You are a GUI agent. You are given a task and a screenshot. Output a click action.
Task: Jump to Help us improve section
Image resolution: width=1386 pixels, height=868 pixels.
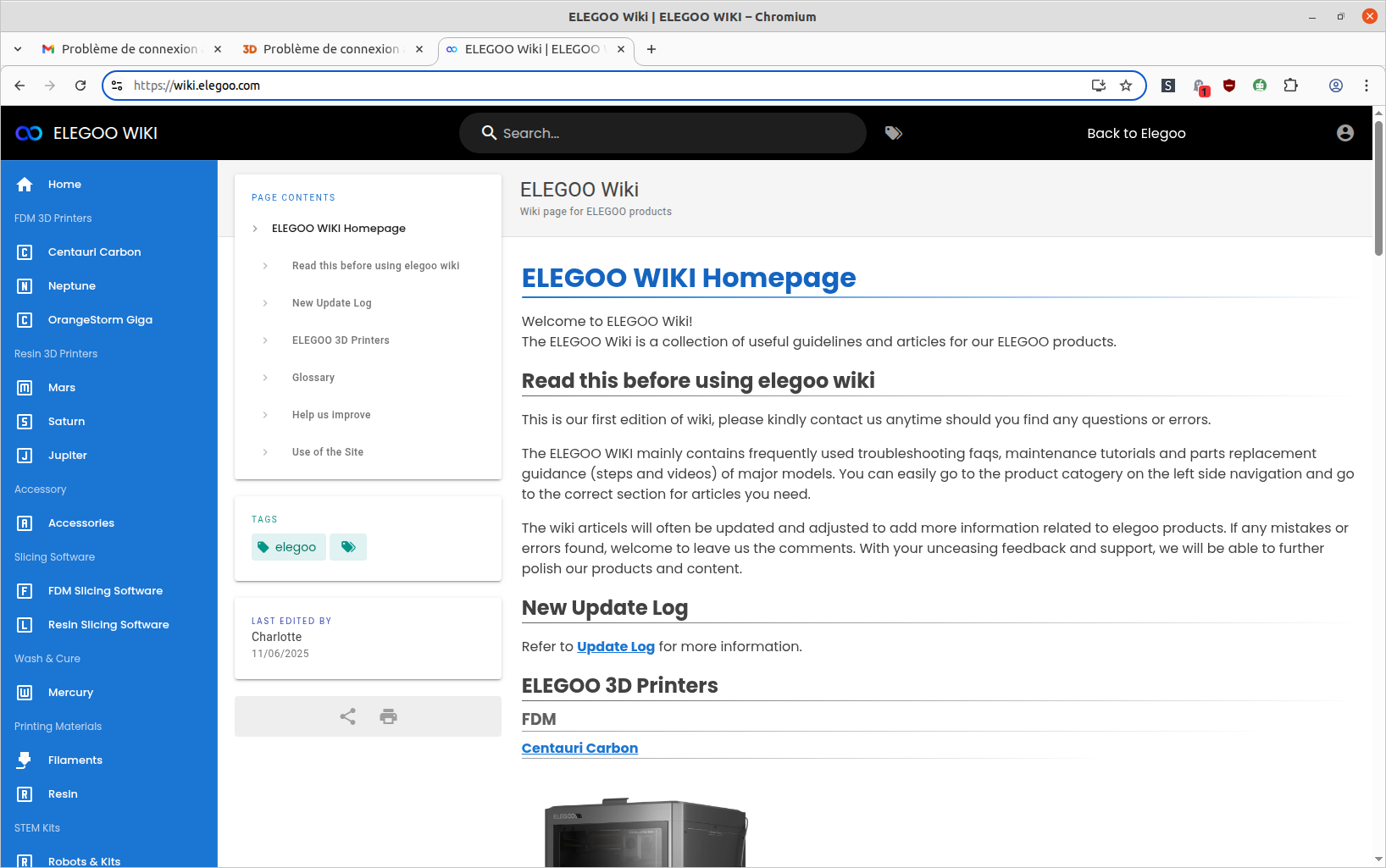pyautogui.click(x=331, y=415)
